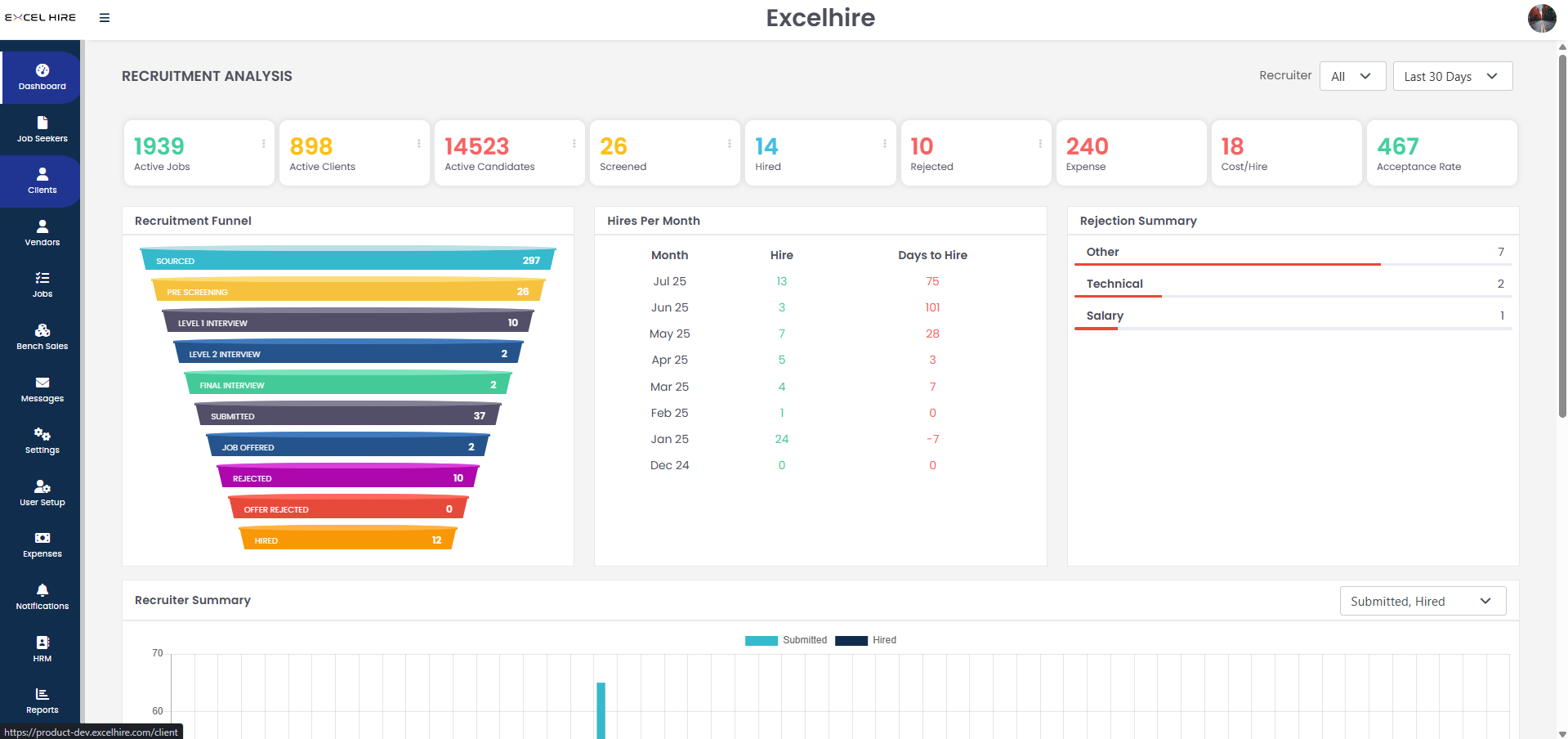Toggle Hired legend in Recruiter Summary
The image size is (1568, 739).
click(x=866, y=640)
